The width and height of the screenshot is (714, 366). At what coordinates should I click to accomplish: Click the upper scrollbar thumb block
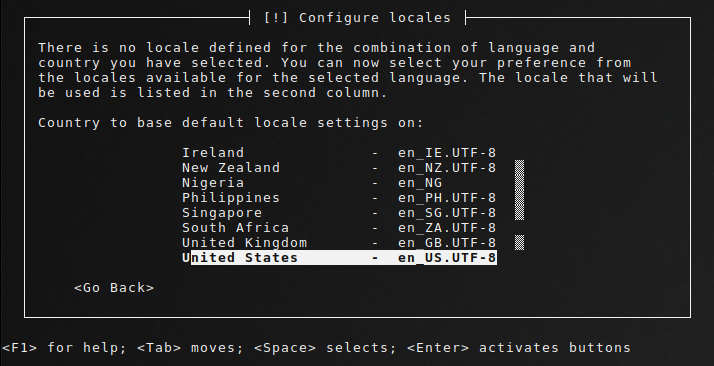[519, 190]
